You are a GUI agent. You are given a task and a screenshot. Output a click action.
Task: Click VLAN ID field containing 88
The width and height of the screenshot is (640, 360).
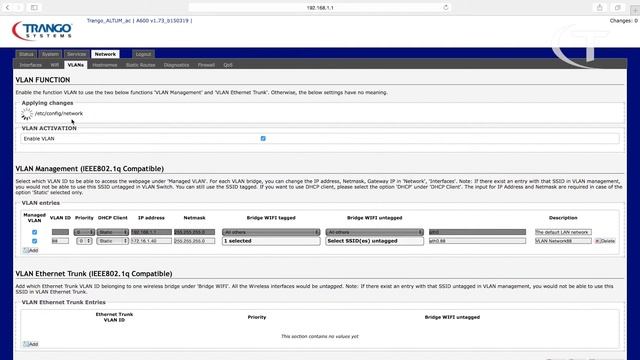pyautogui.click(x=60, y=241)
